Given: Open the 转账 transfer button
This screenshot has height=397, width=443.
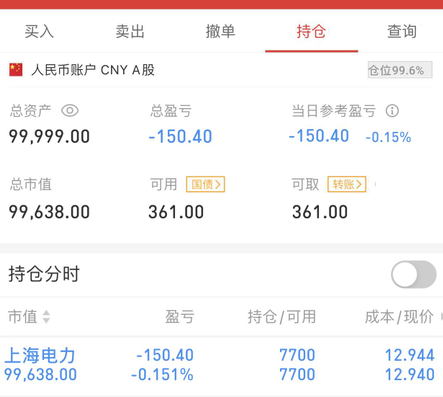Looking at the screenshot, I should 347,184.
